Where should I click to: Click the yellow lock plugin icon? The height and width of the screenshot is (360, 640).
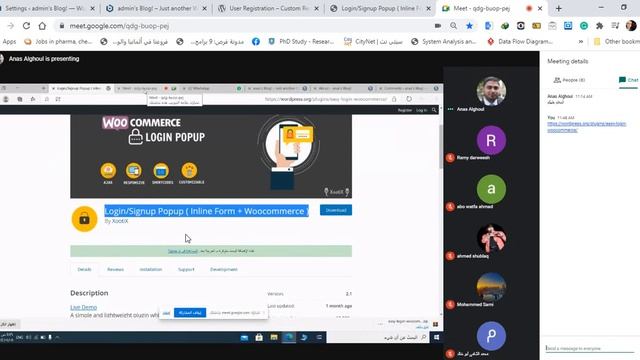84,219
